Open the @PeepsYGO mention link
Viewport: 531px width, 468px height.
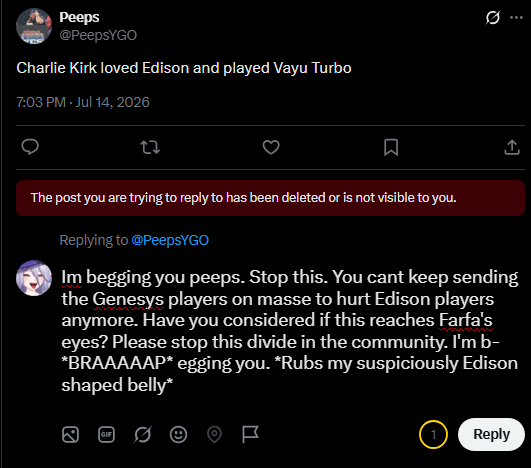point(170,240)
